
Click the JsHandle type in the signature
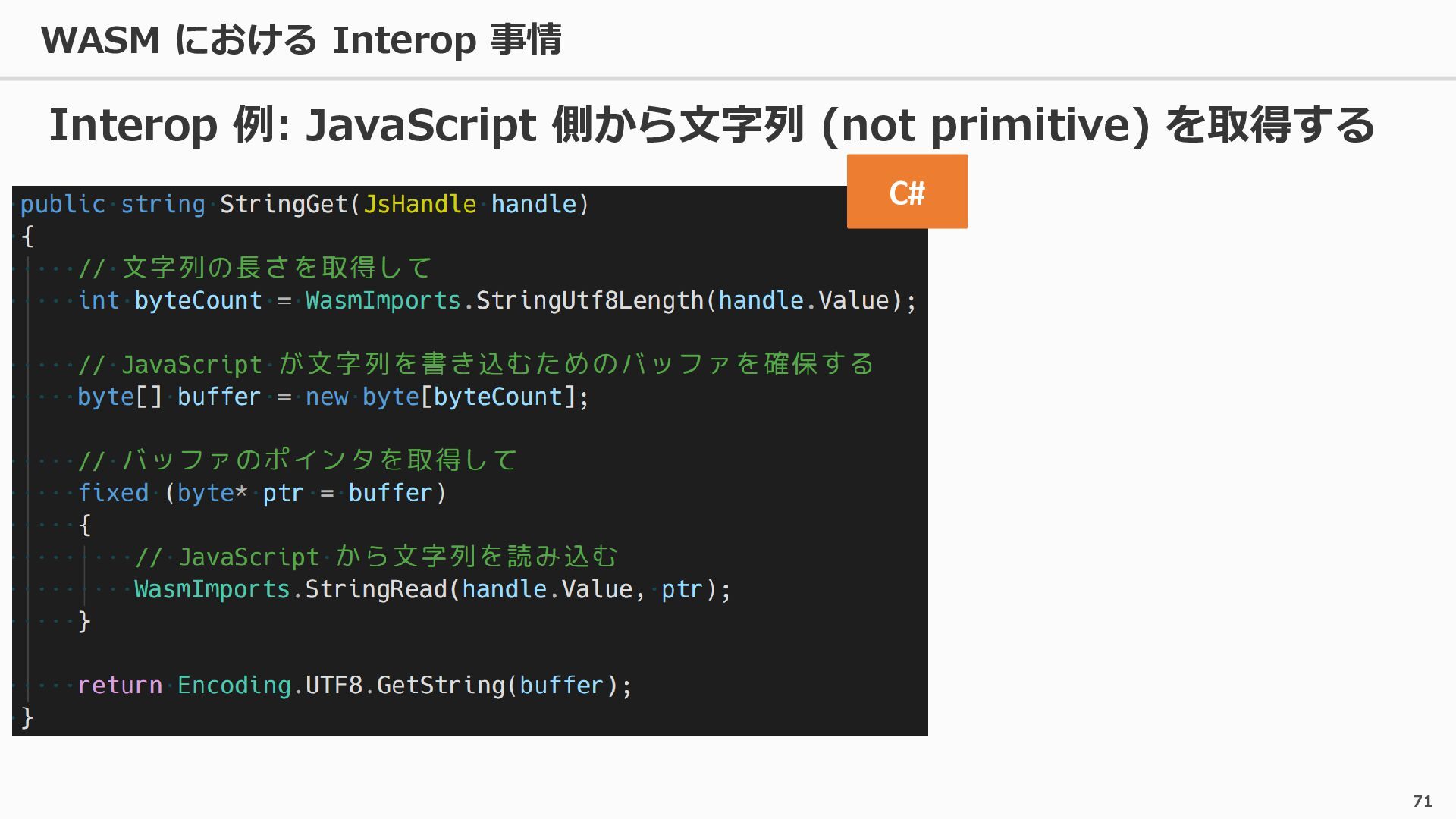(419, 205)
